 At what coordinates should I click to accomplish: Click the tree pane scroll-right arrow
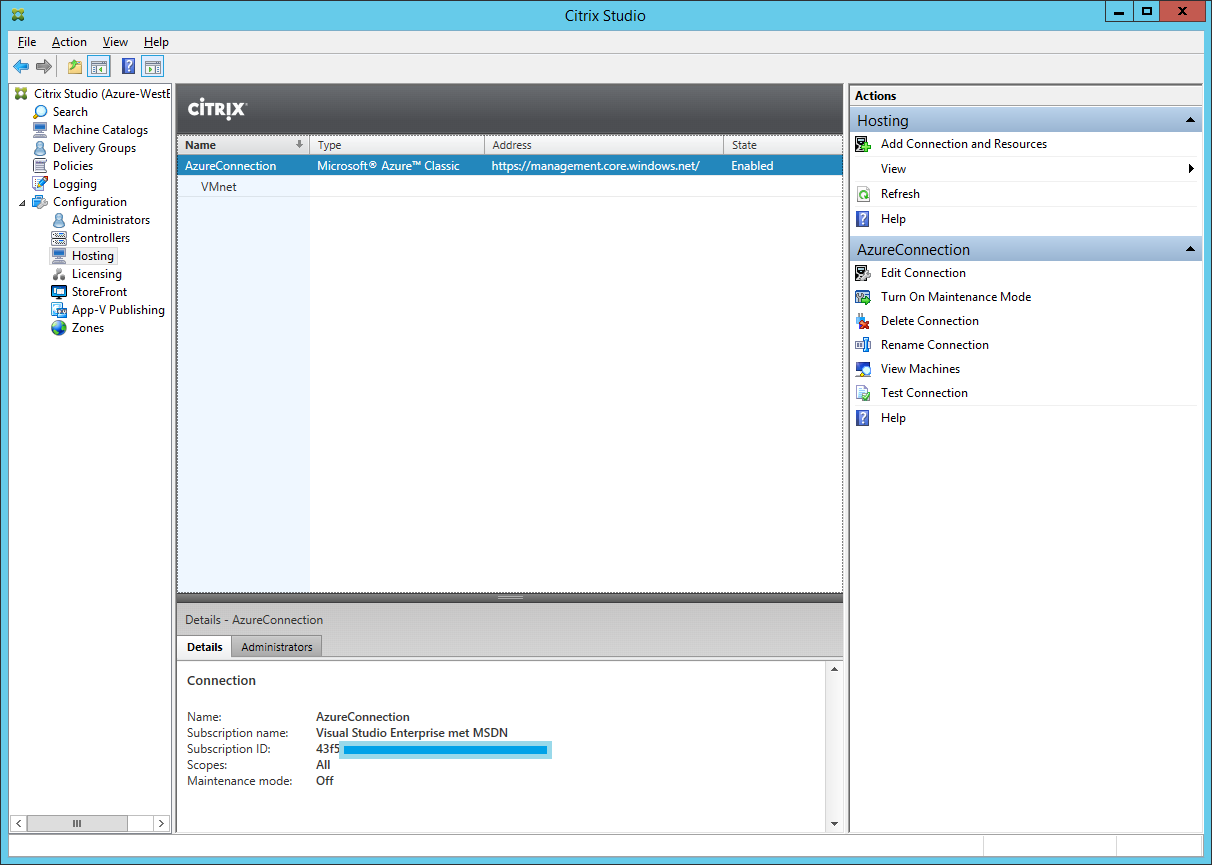(x=162, y=823)
